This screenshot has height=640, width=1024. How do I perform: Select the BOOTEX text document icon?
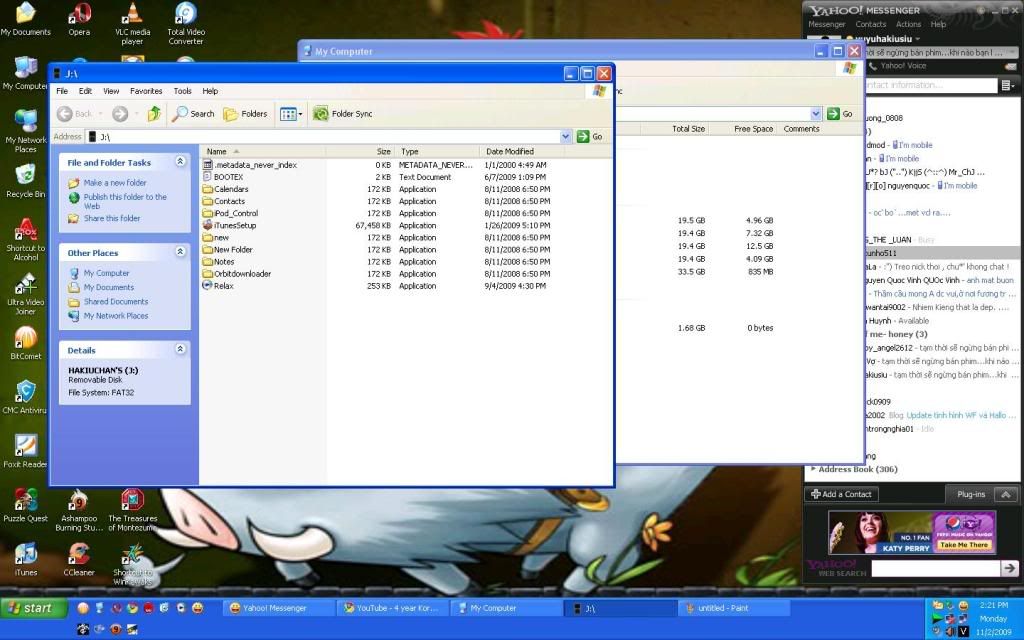point(208,177)
